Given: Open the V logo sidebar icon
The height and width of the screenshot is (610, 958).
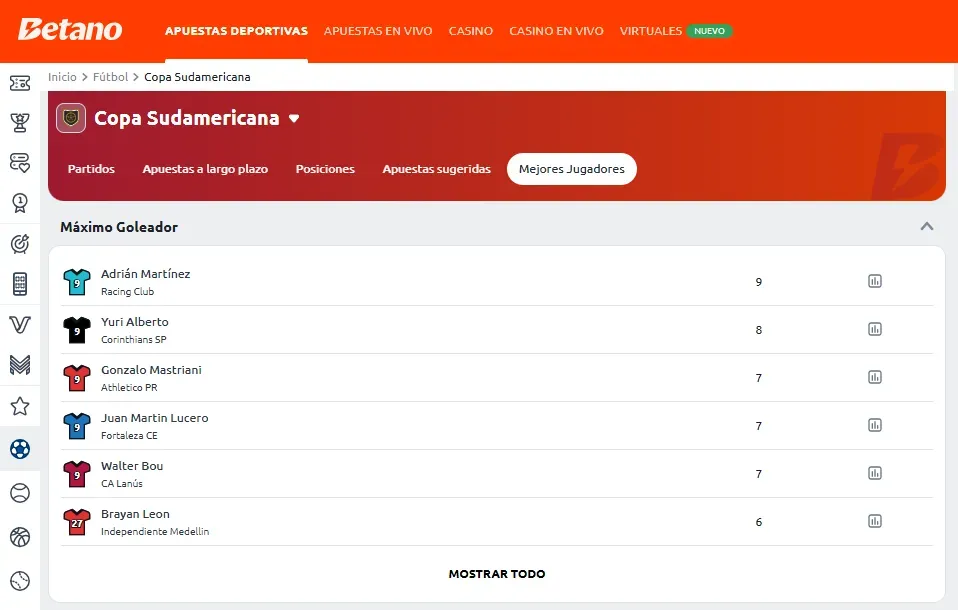Looking at the screenshot, I should coord(20,325).
